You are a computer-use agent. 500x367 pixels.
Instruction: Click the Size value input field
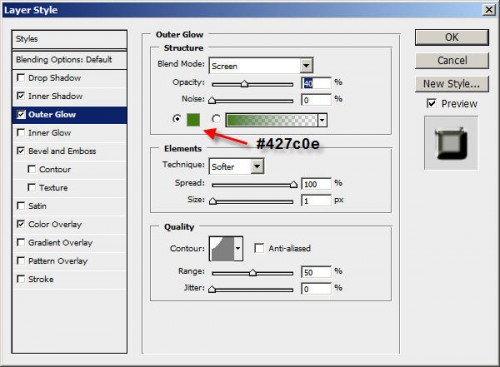(x=316, y=200)
